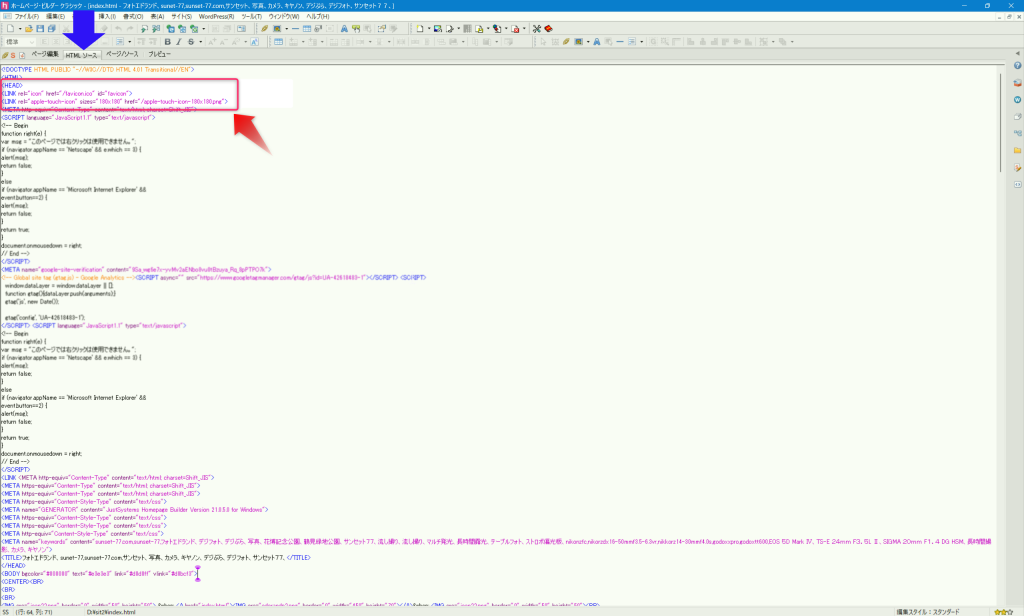Screen dimensions: 1024x616
Task: Restore the inner document window
Action: [x=1009, y=16]
